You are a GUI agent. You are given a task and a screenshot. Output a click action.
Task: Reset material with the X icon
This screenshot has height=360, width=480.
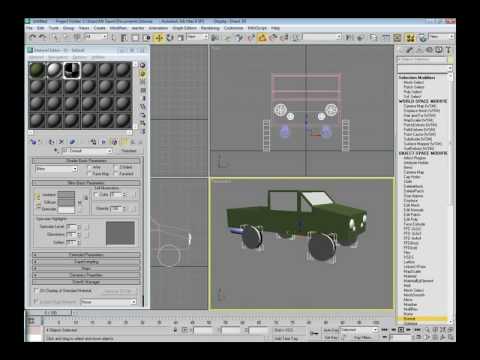(61, 142)
